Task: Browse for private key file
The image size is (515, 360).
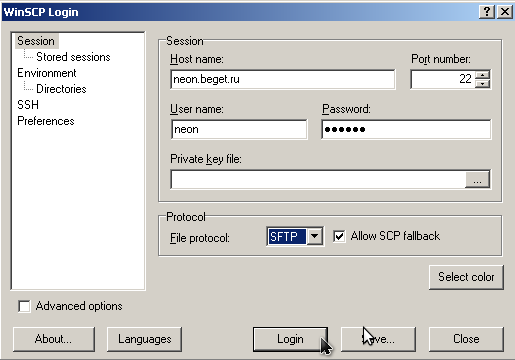Action: [x=477, y=179]
